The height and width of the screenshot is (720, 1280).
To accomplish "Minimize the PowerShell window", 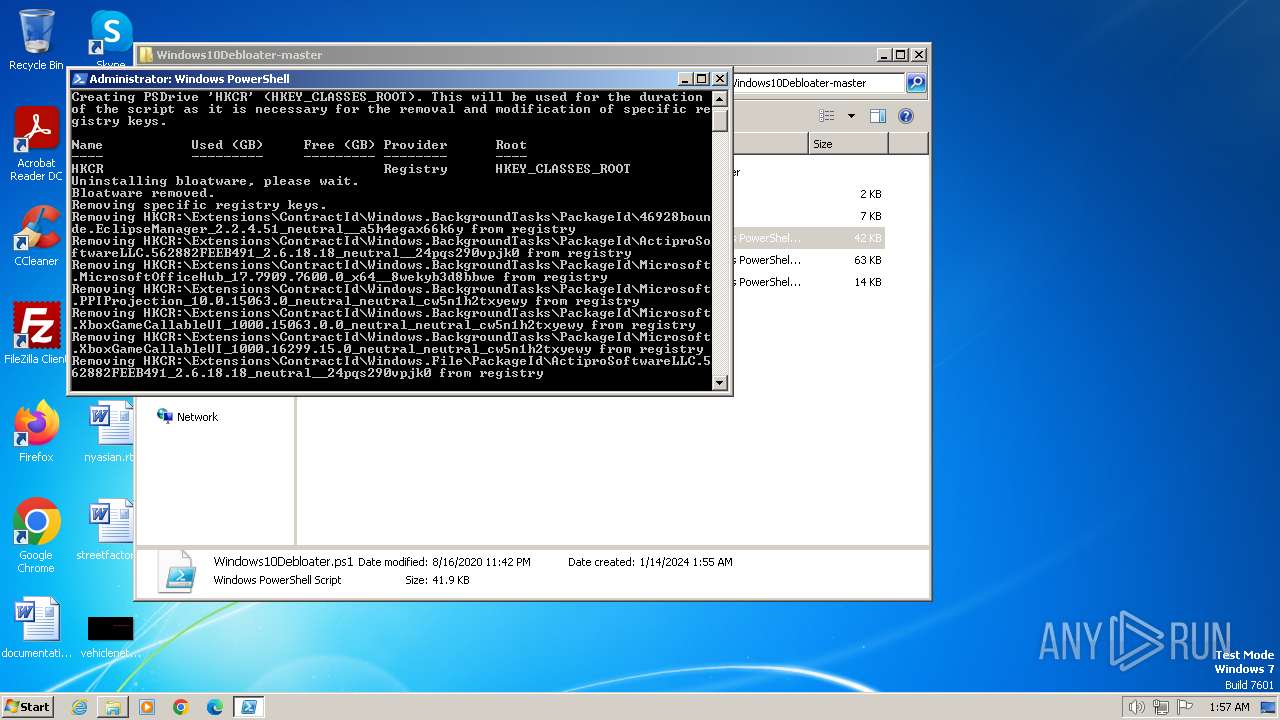I will [x=685, y=79].
